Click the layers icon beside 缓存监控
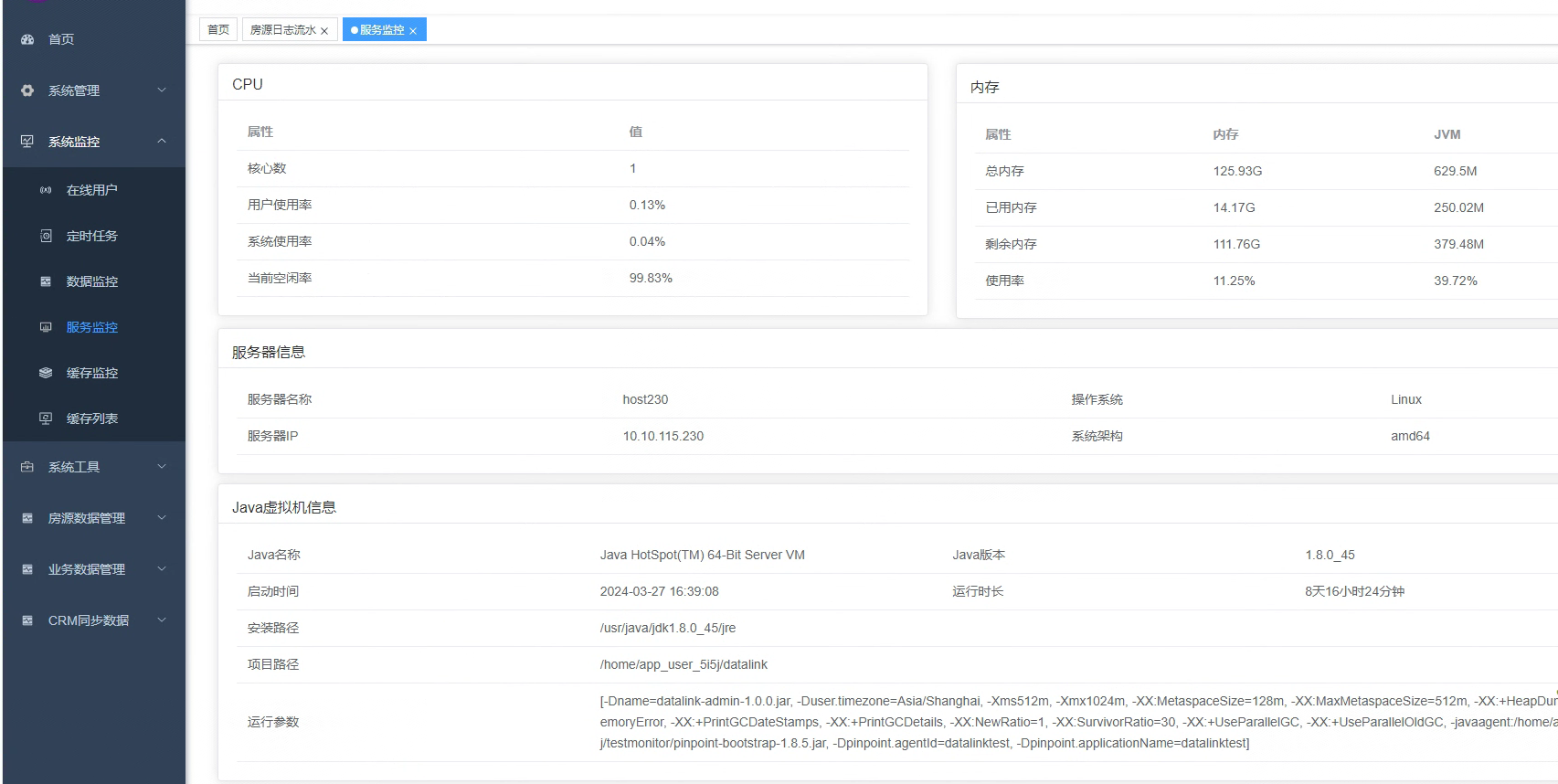The image size is (1558, 784). 46,373
